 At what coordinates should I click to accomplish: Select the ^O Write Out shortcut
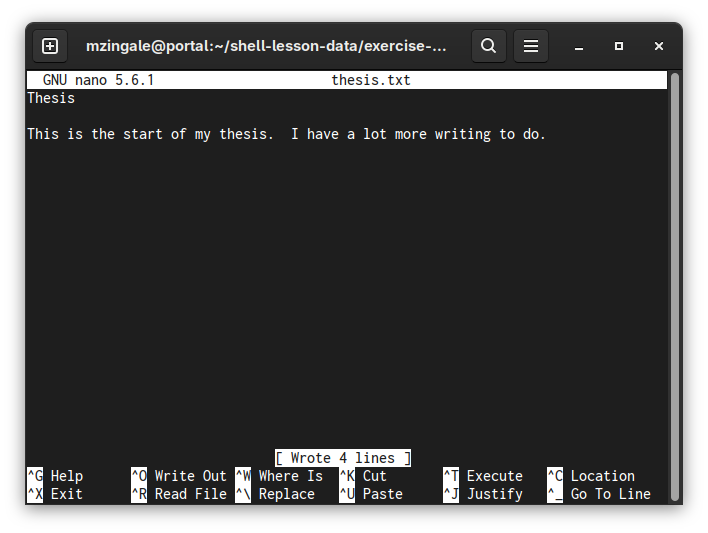pos(179,476)
